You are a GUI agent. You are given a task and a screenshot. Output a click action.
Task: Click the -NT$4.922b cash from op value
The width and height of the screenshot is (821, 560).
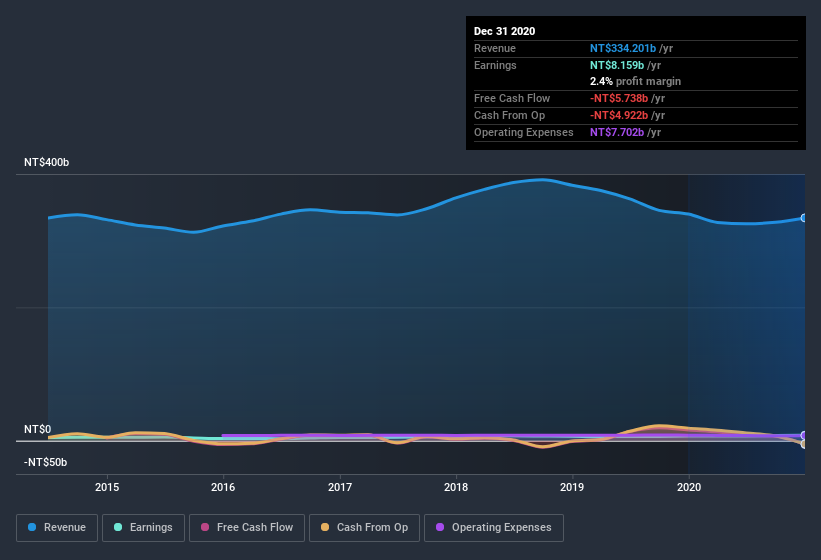click(x=619, y=115)
